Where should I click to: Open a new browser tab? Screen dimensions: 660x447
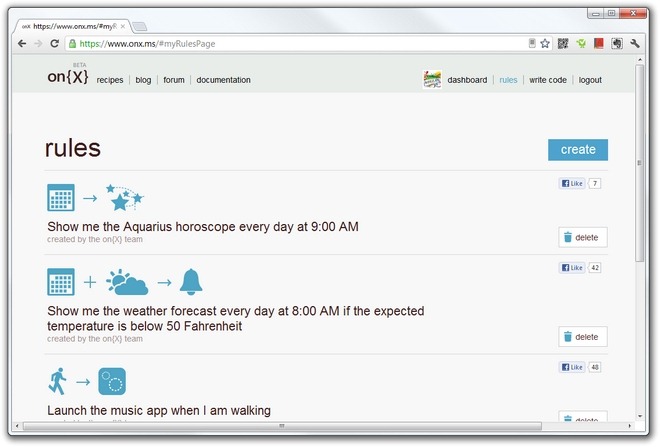point(139,27)
